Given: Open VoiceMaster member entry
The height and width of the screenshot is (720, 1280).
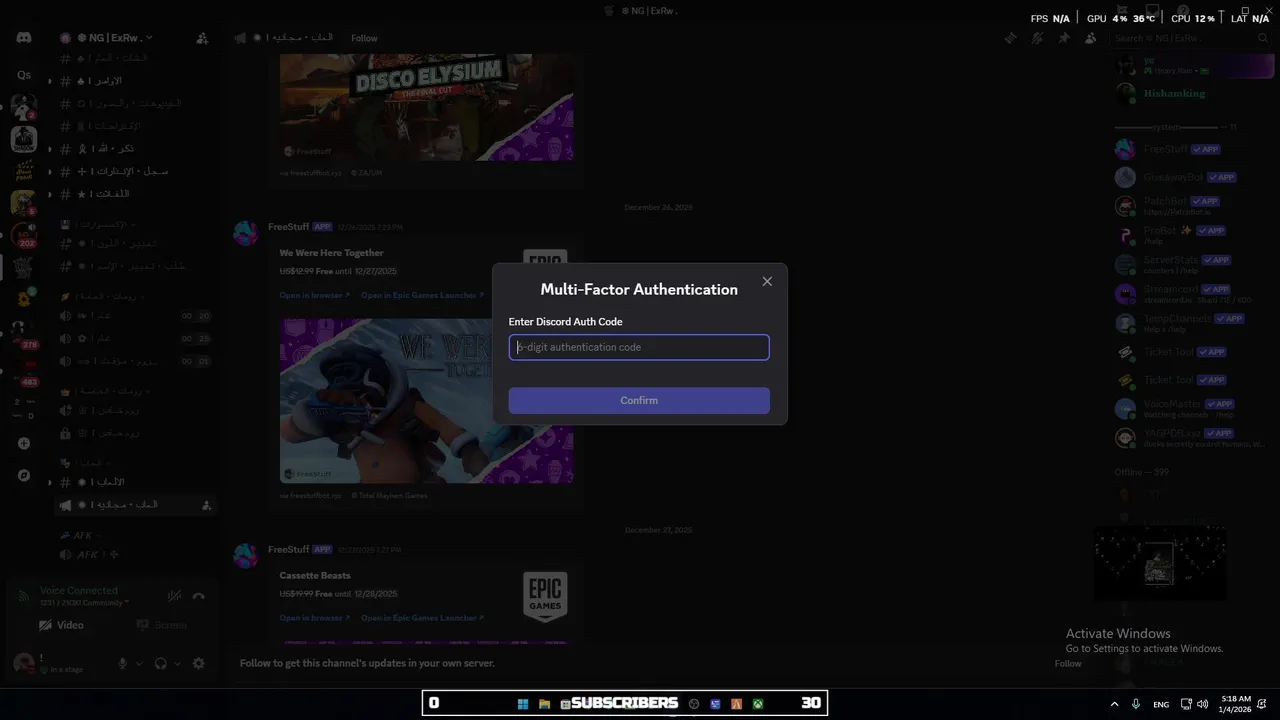Looking at the screenshot, I should [1190, 408].
